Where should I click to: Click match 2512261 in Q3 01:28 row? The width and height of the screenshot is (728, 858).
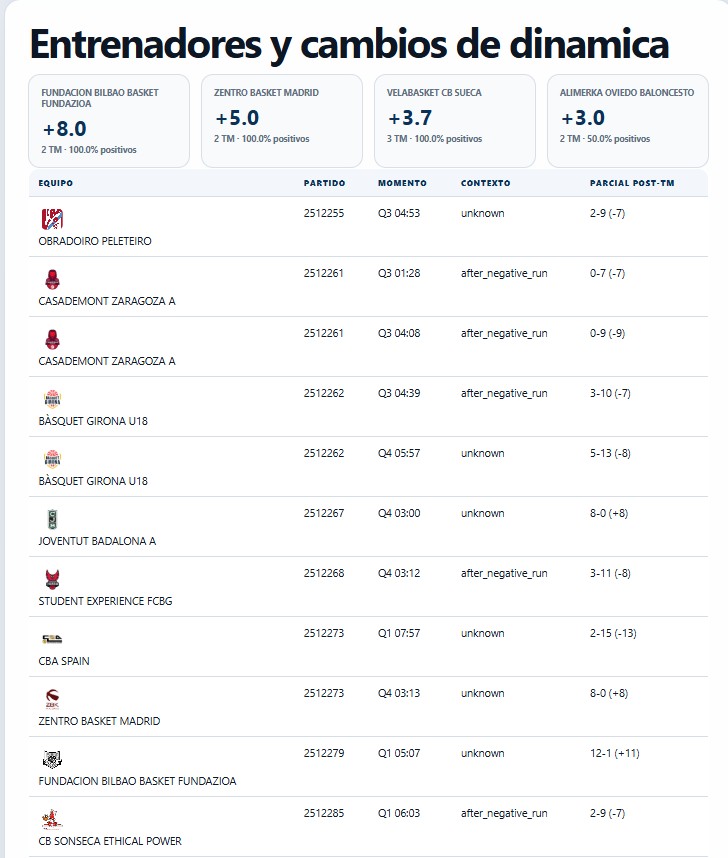click(x=324, y=274)
